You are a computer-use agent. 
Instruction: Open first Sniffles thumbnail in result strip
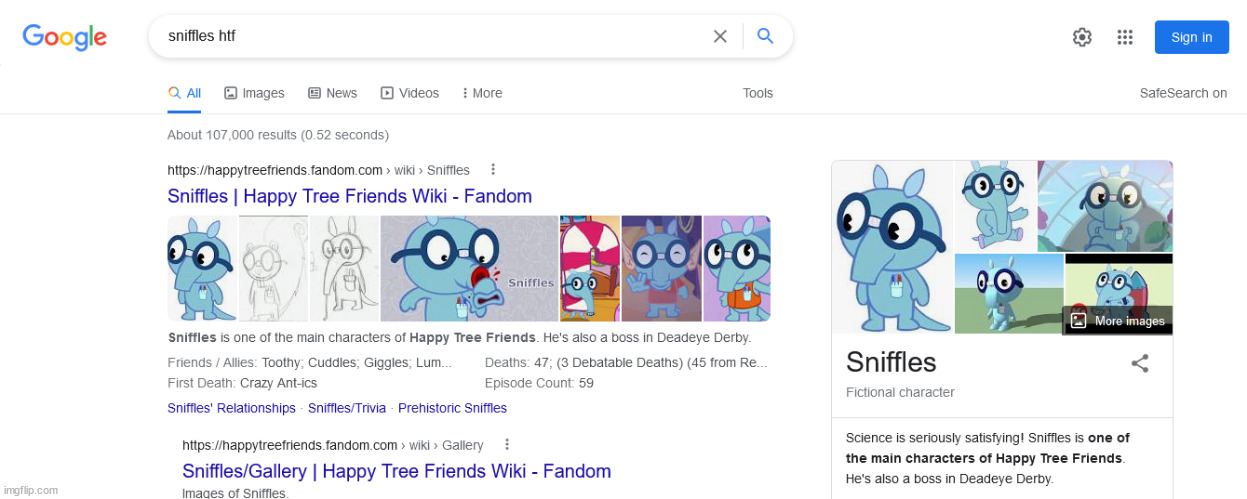[202, 268]
